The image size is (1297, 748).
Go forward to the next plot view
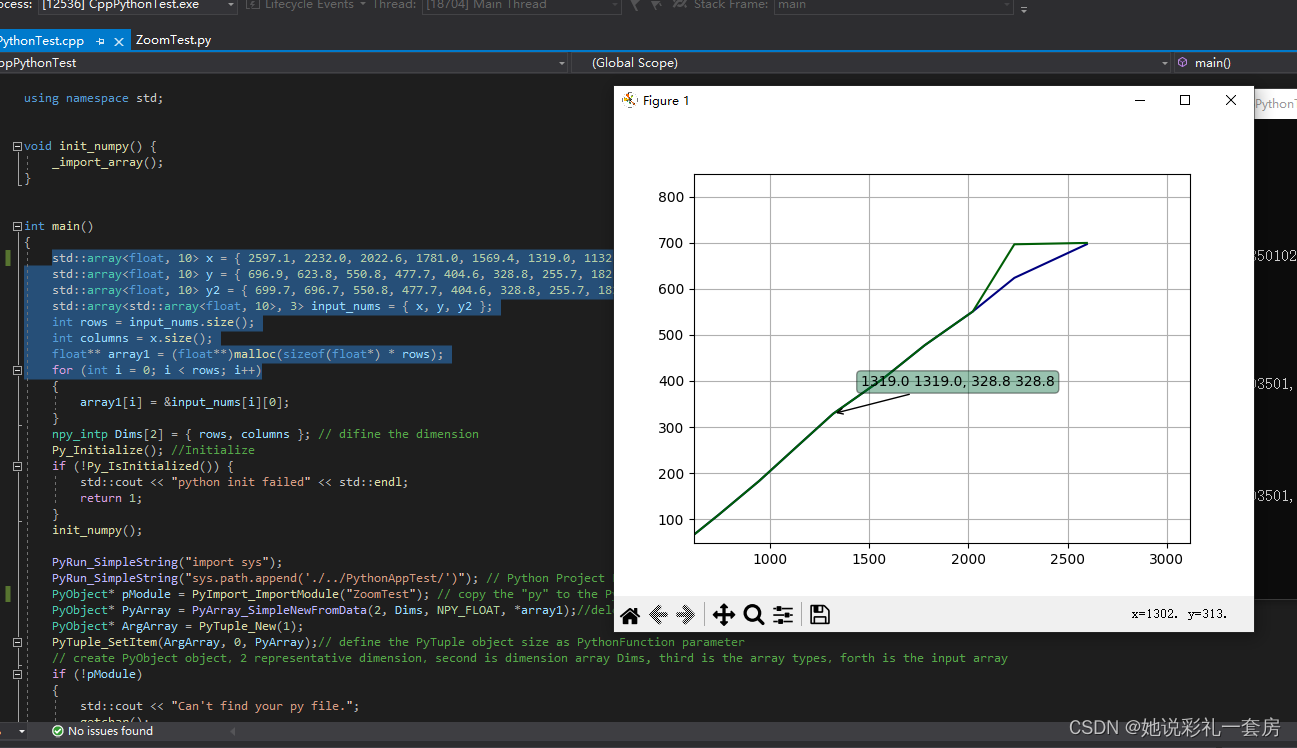686,615
